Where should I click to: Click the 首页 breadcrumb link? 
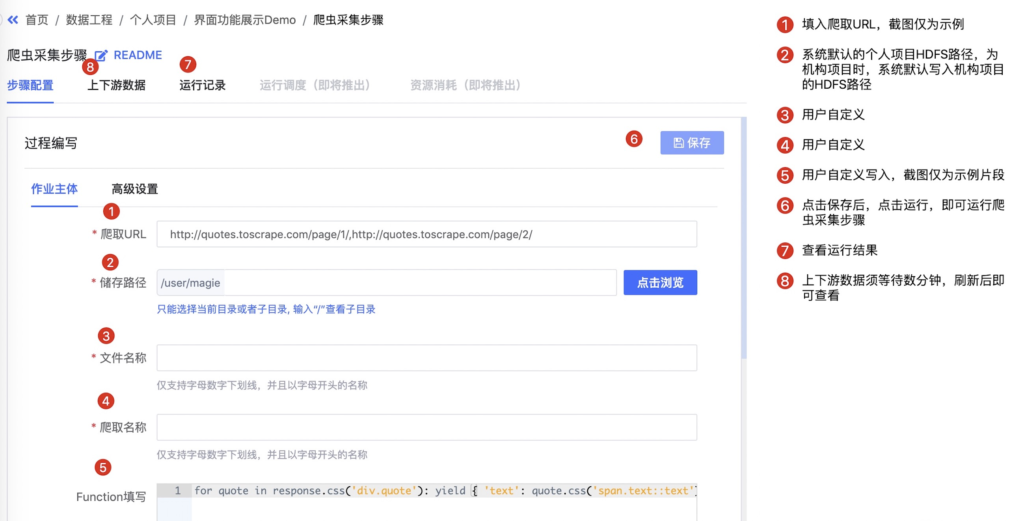coord(36,20)
